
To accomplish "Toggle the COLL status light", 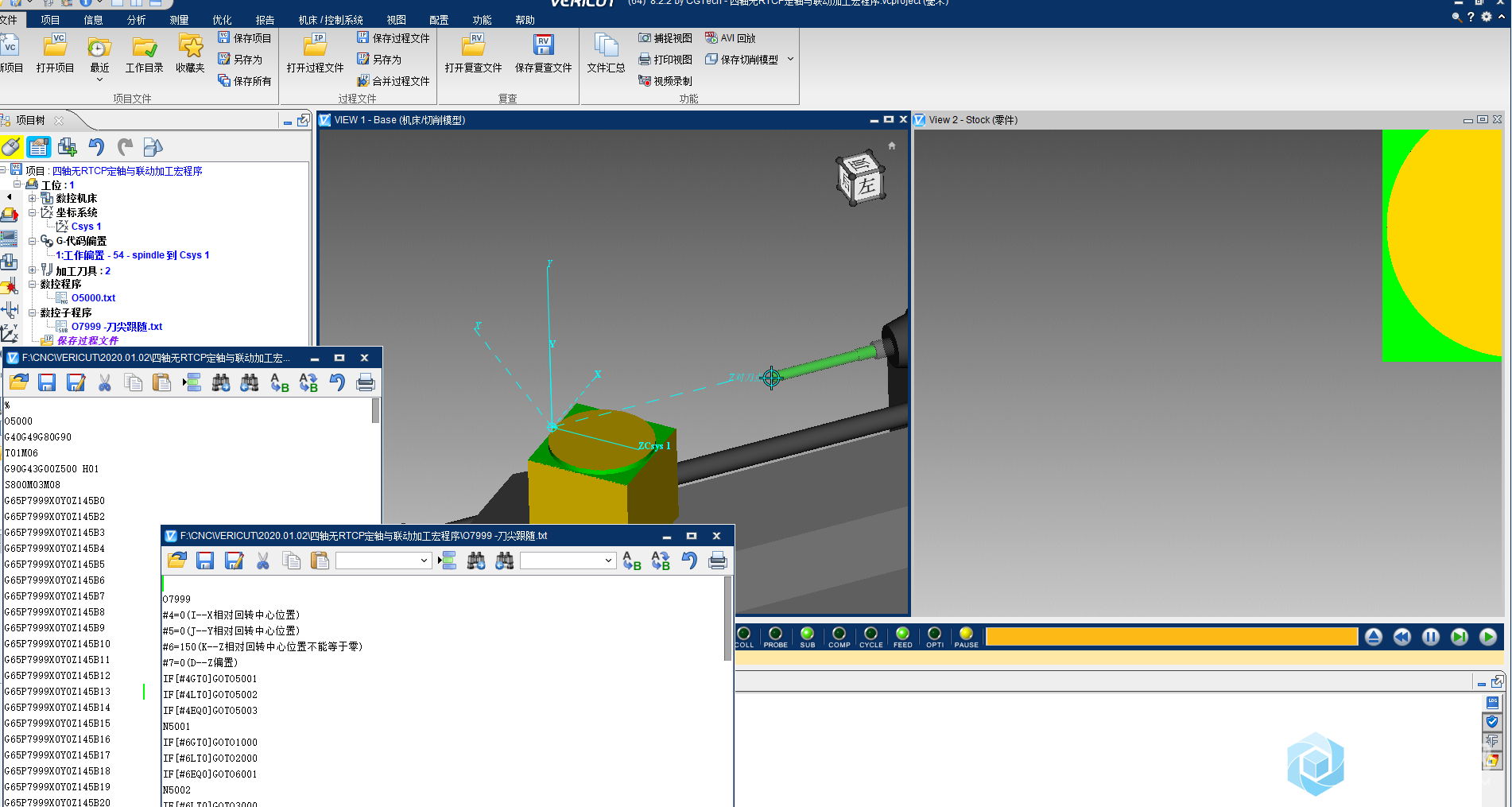I will click(744, 637).
